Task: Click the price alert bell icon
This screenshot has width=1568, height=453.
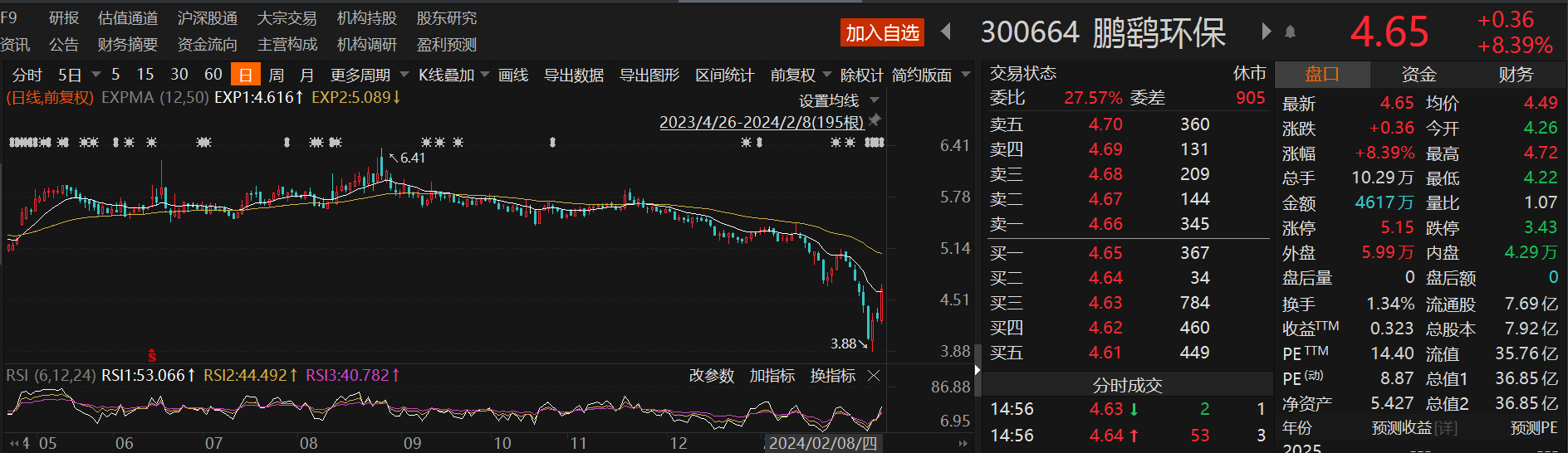Action: (1290, 32)
